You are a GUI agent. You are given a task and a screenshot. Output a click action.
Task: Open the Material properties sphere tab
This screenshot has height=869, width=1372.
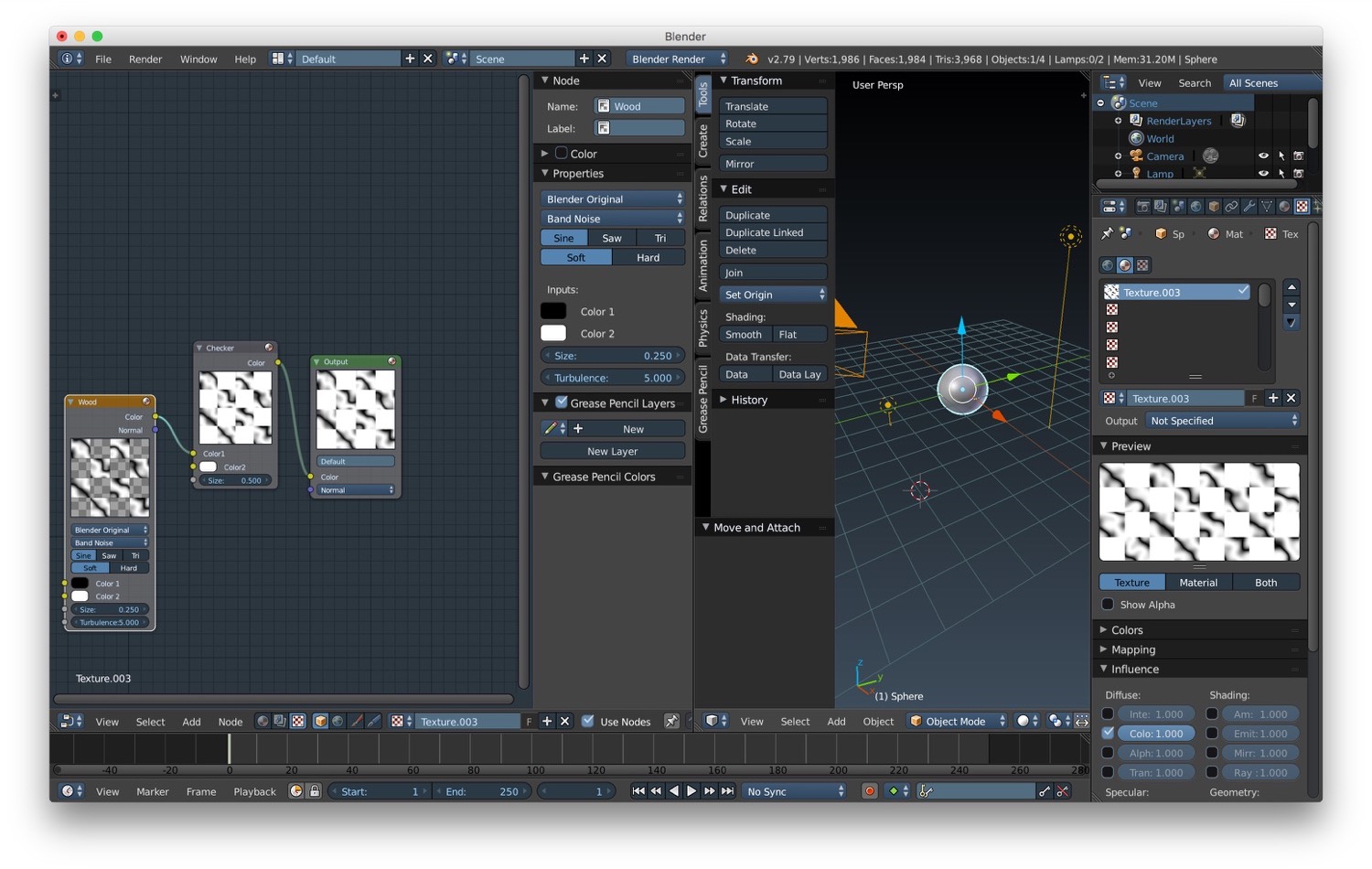[1284, 207]
